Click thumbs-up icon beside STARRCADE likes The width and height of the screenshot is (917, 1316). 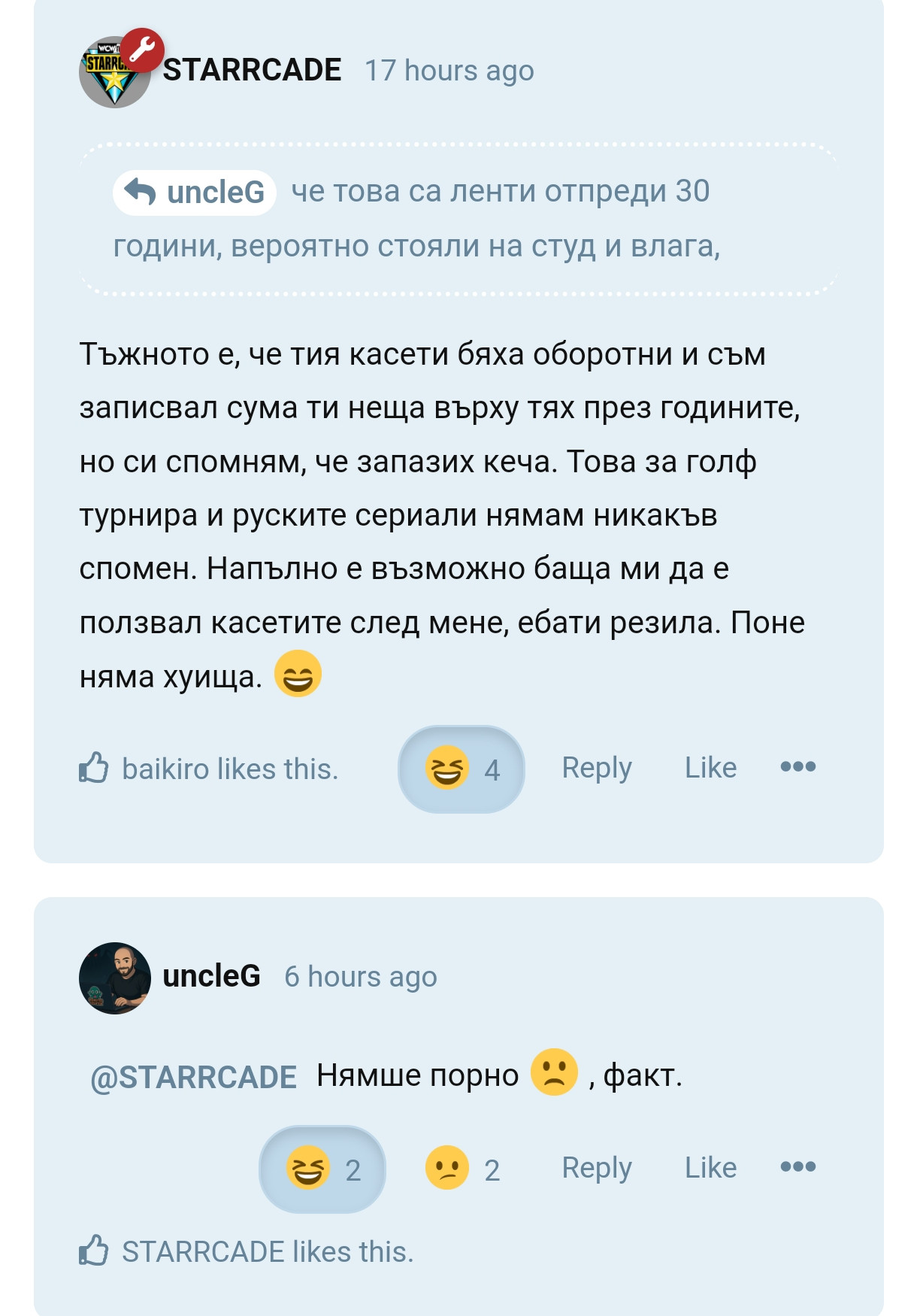click(94, 1251)
